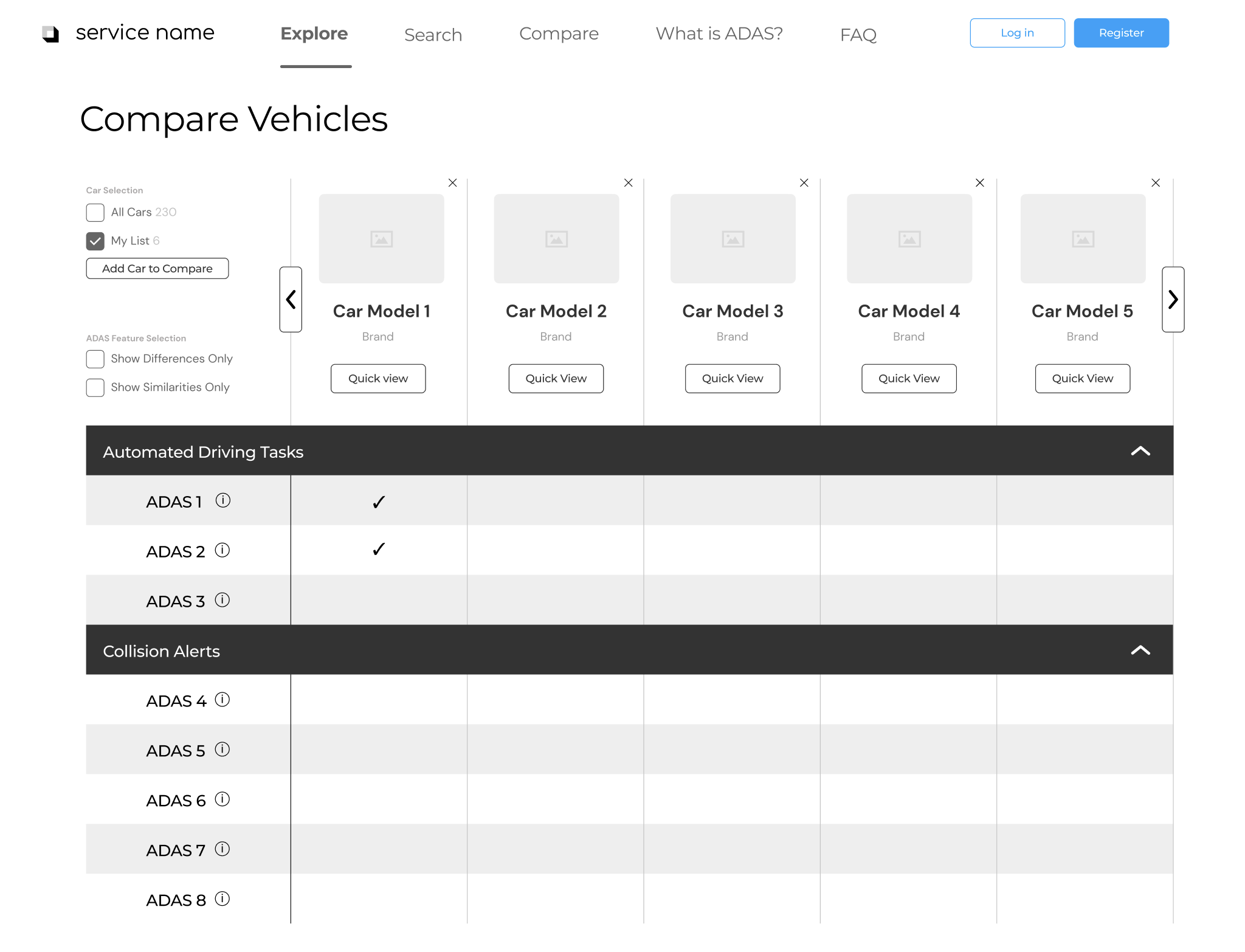Open info icon for ADAS 3

222,600
